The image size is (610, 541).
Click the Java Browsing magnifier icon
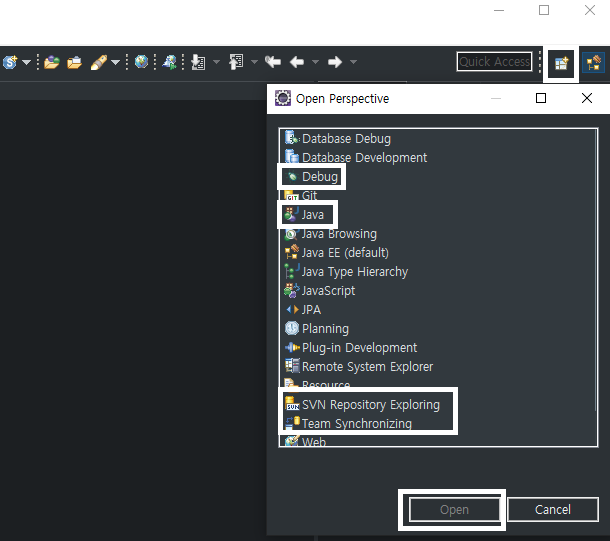click(291, 234)
